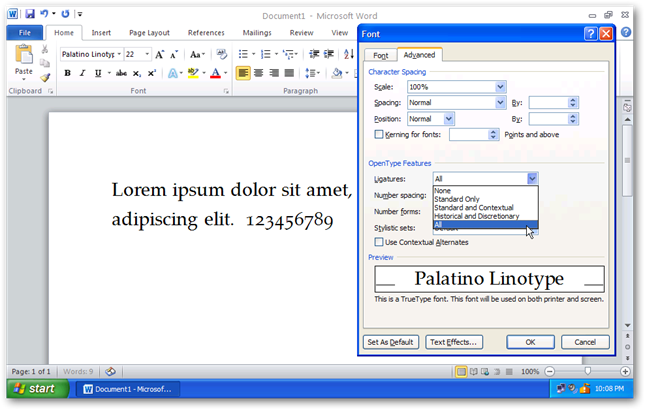The image size is (645, 410).
Task: Open Text Effects in the ribbon
Action: (173, 73)
